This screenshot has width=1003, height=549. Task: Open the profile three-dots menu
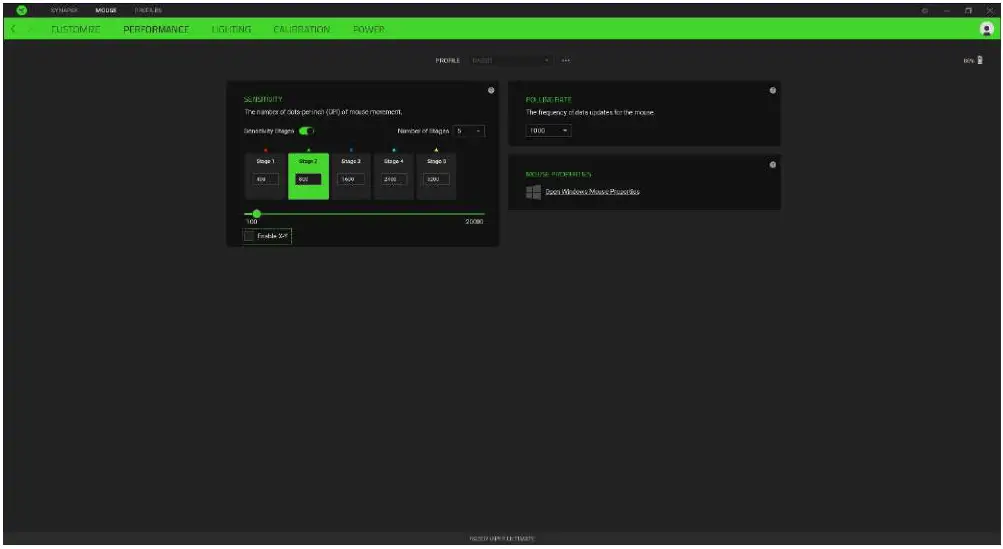click(x=565, y=60)
